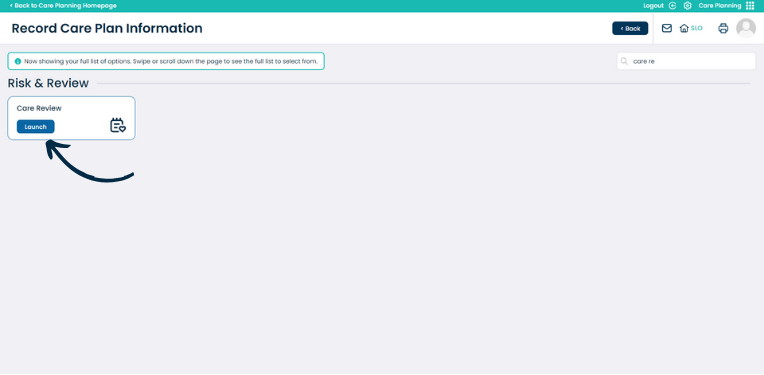Select the Care Review card title

tap(39, 108)
